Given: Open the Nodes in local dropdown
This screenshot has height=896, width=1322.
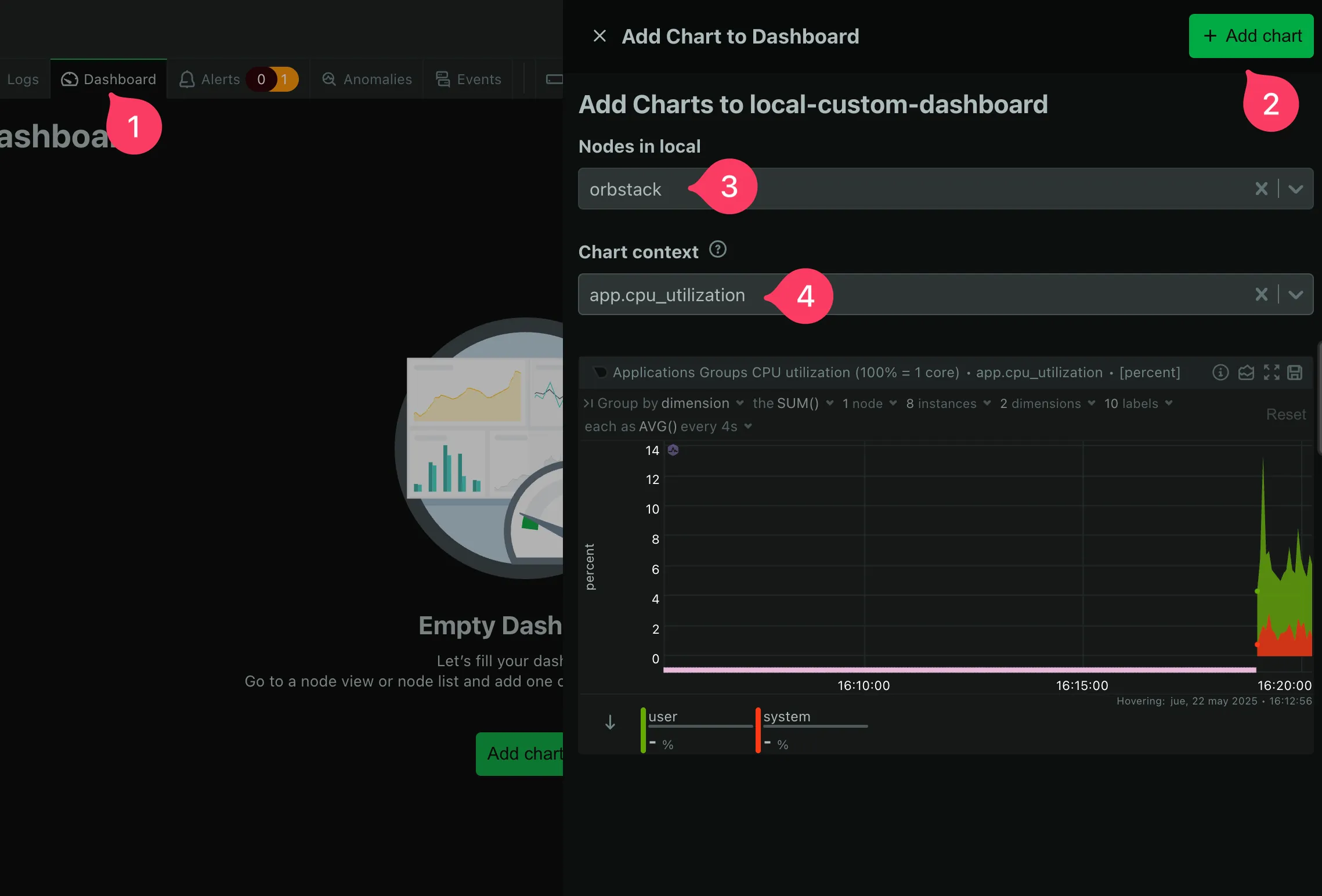Looking at the screenshot, I should pos(1295,189).
